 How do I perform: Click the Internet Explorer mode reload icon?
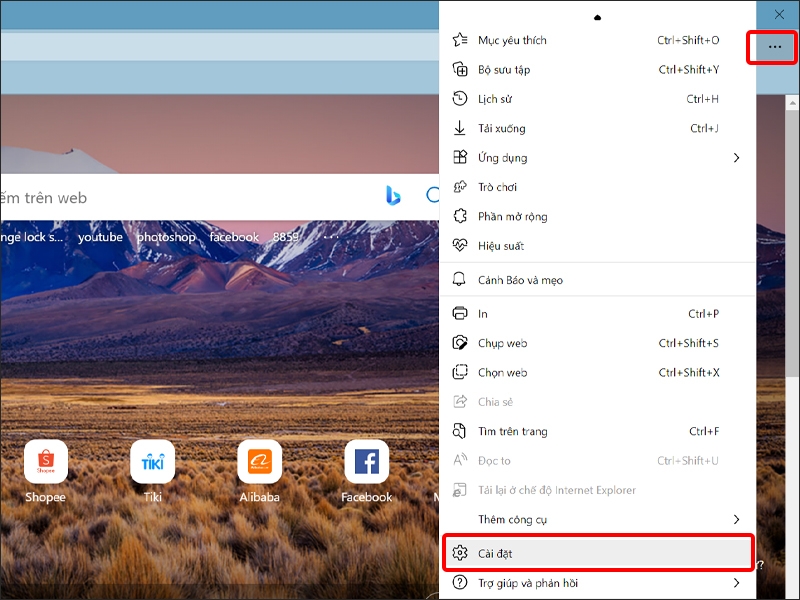coord(460,490)
